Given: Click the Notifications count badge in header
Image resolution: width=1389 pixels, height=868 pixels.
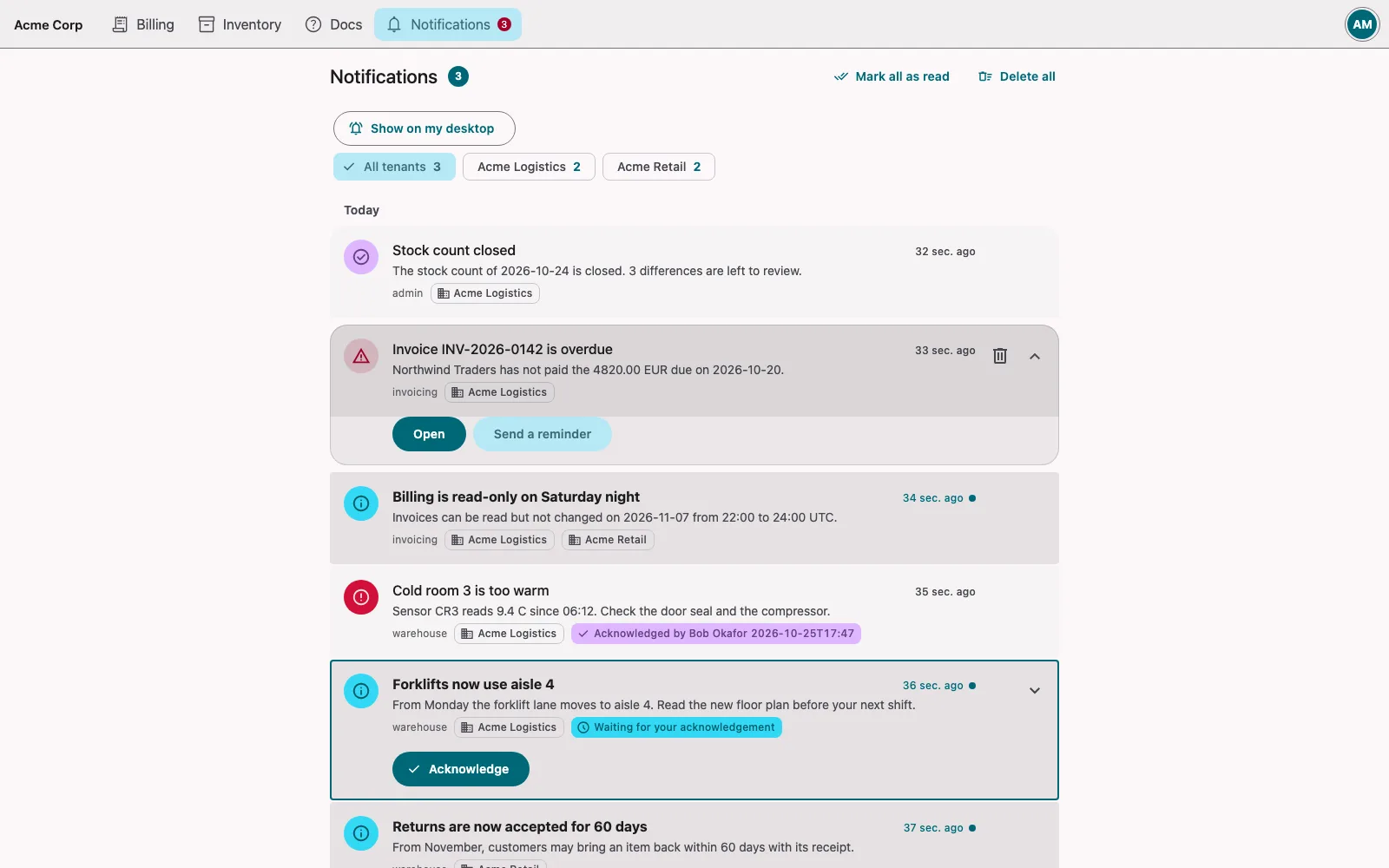Looking at the screenshot, I should coord(458,76).
